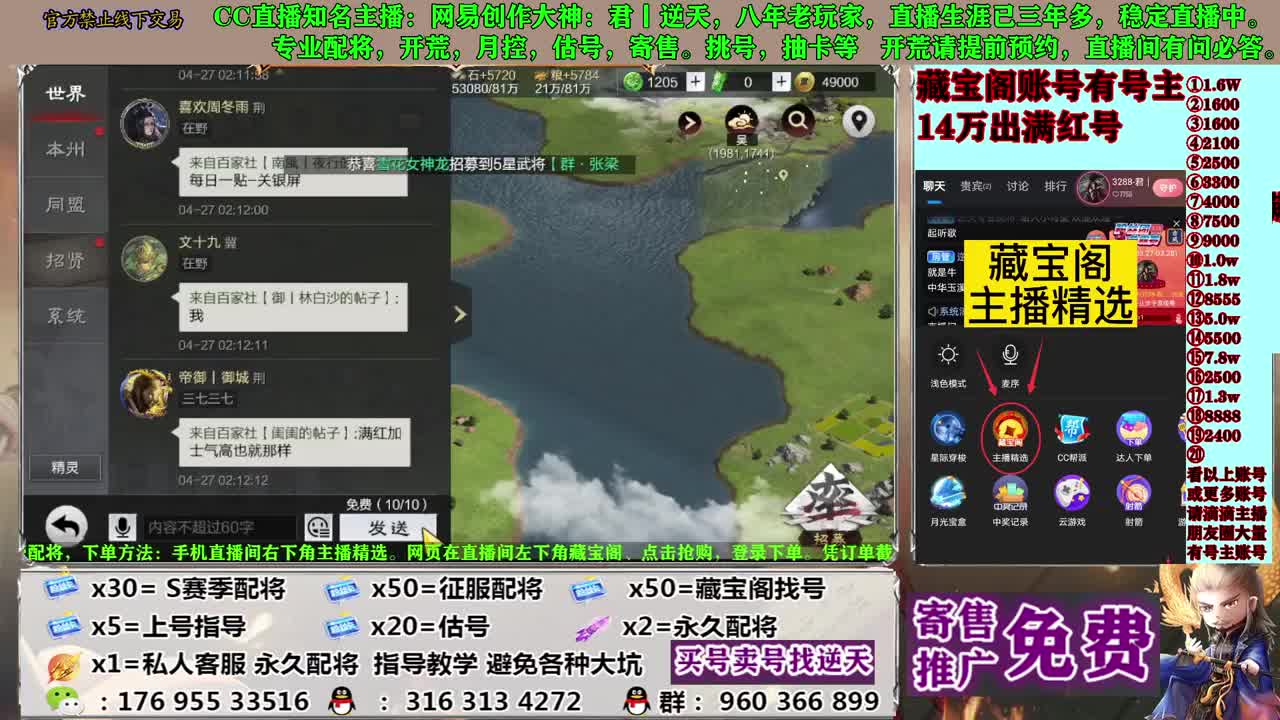Click the x30=S赛季配将 gift ticket icon
1280x720 pixels.
click(61, 589)
